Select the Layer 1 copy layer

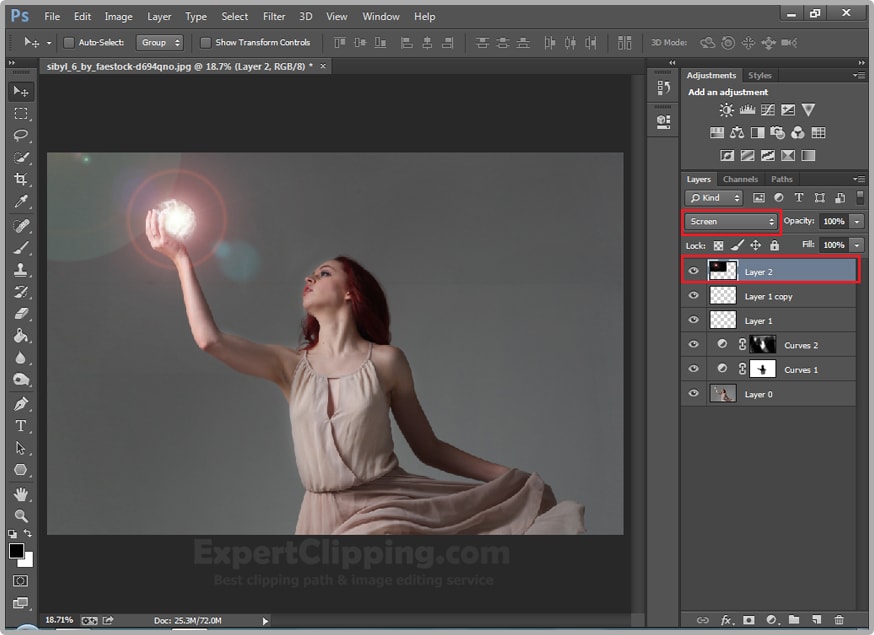(768, 297)
